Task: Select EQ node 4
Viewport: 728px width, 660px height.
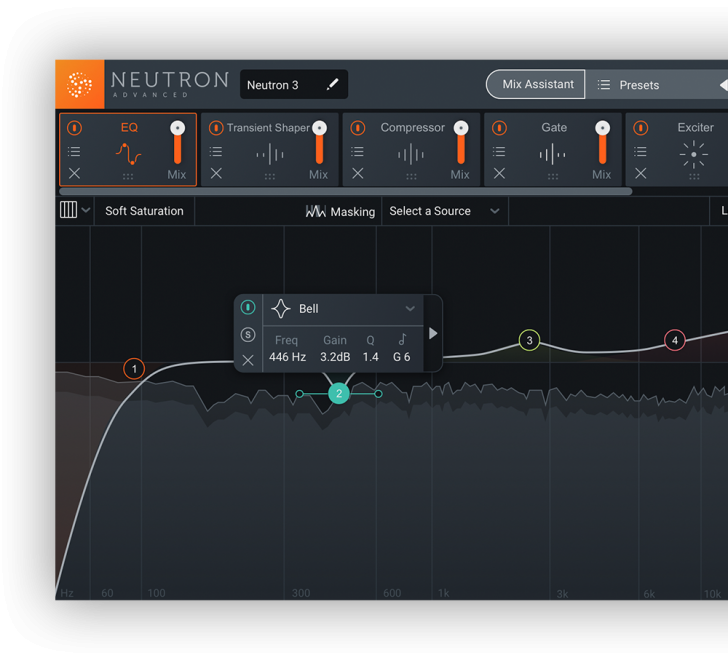Action: 675,340
